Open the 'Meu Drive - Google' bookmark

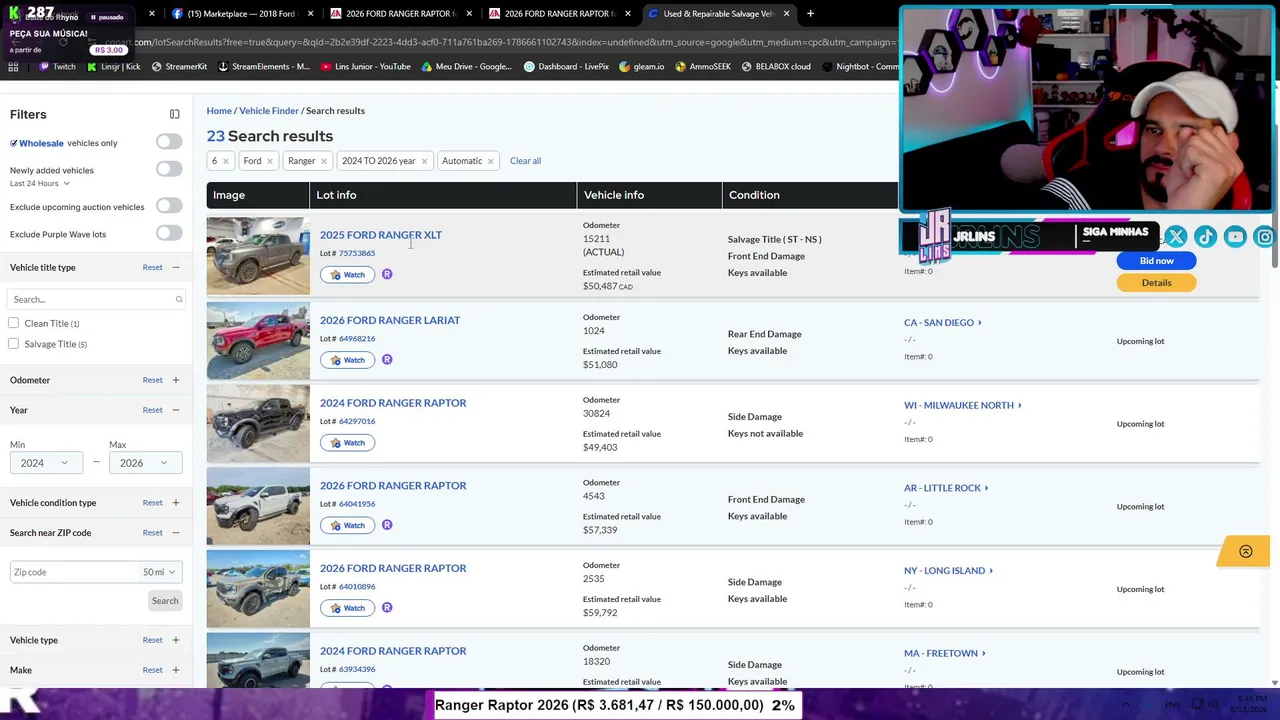point(467,67)
